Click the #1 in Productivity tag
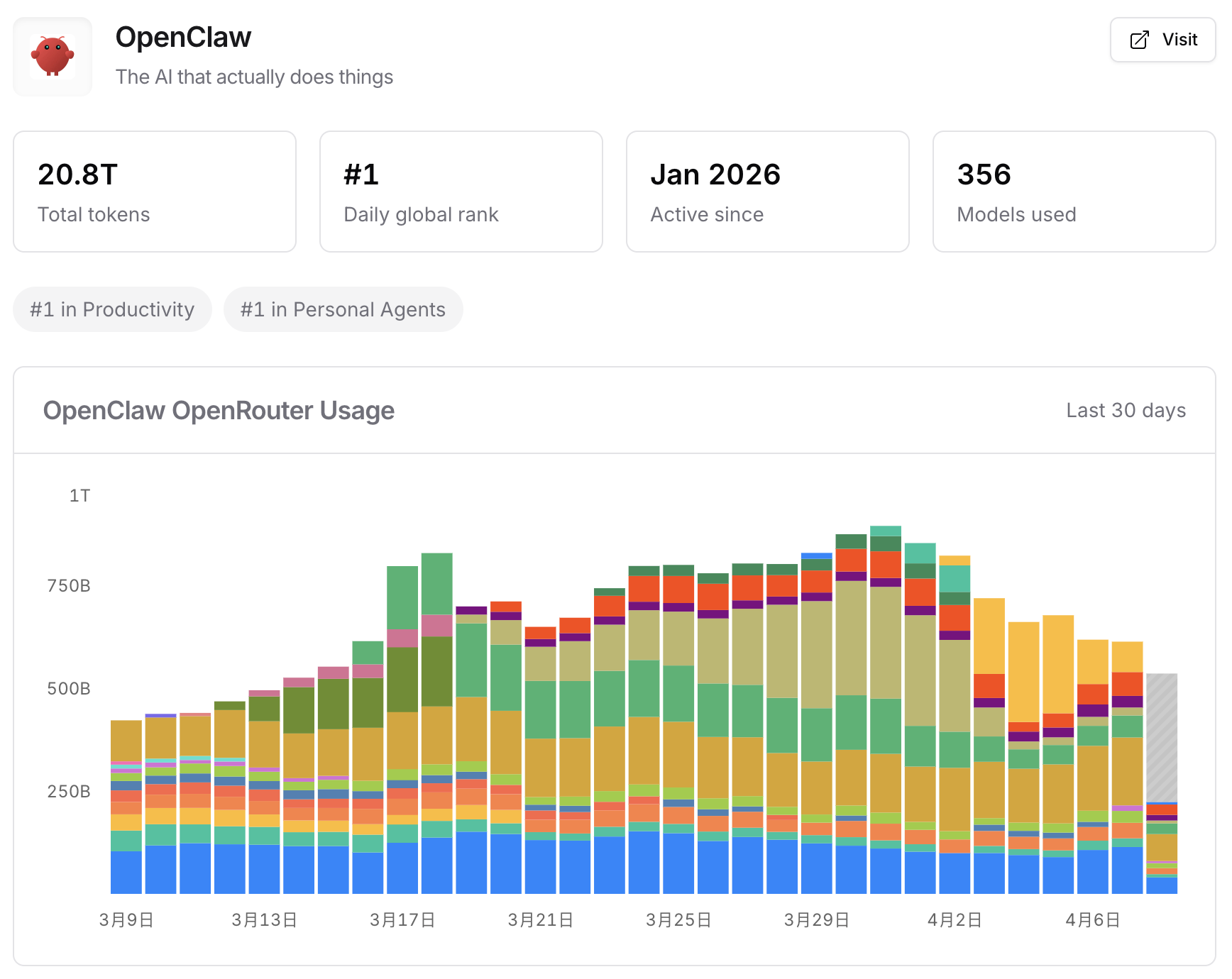Viewport: 1232px width, 979px height. coord(112,309)
